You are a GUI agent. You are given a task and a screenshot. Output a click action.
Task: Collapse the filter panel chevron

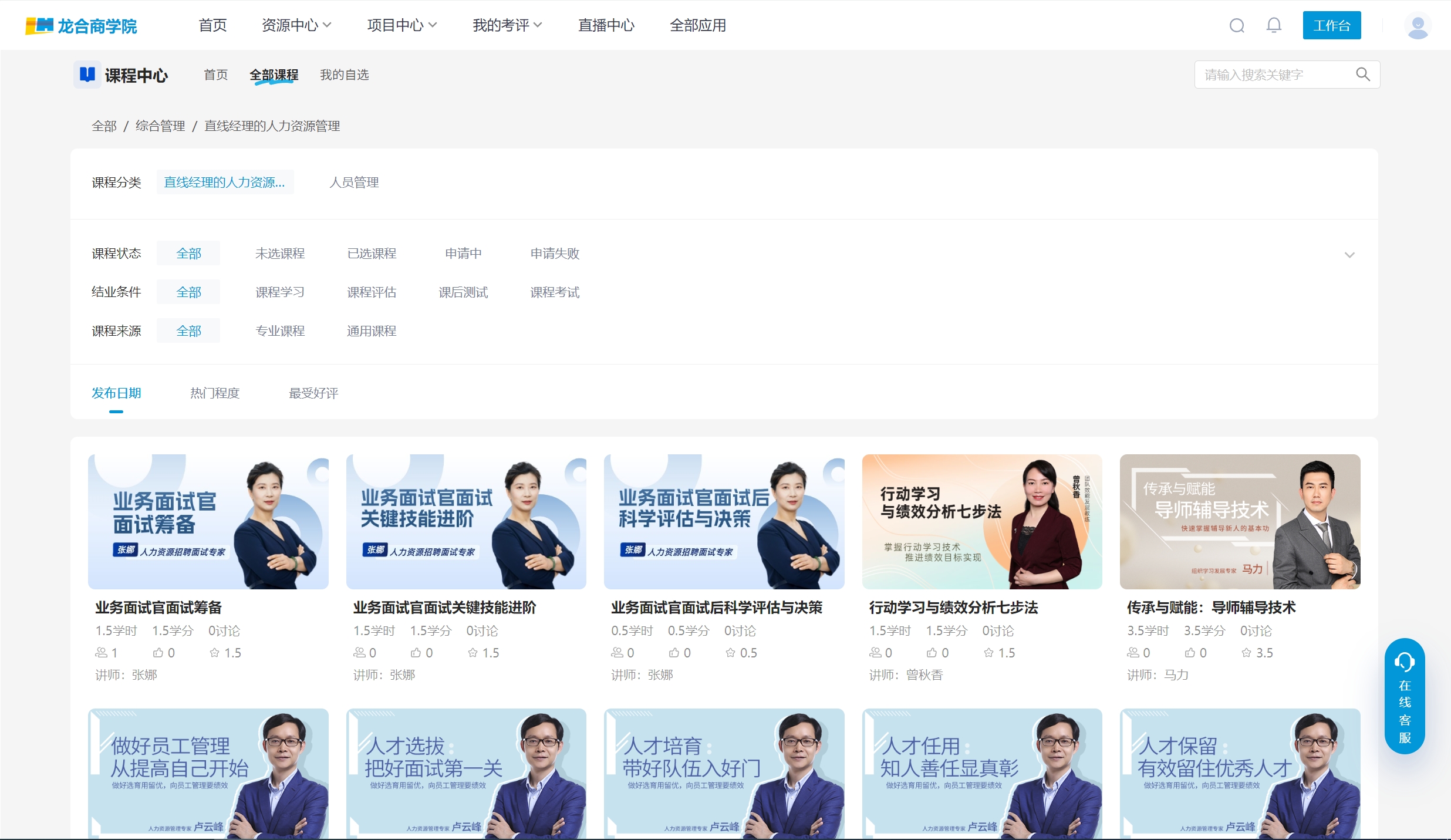1349,255
